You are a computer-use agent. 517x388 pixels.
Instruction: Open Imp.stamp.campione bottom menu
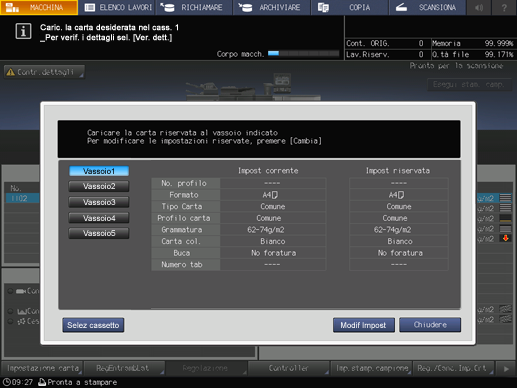[371, 368]
